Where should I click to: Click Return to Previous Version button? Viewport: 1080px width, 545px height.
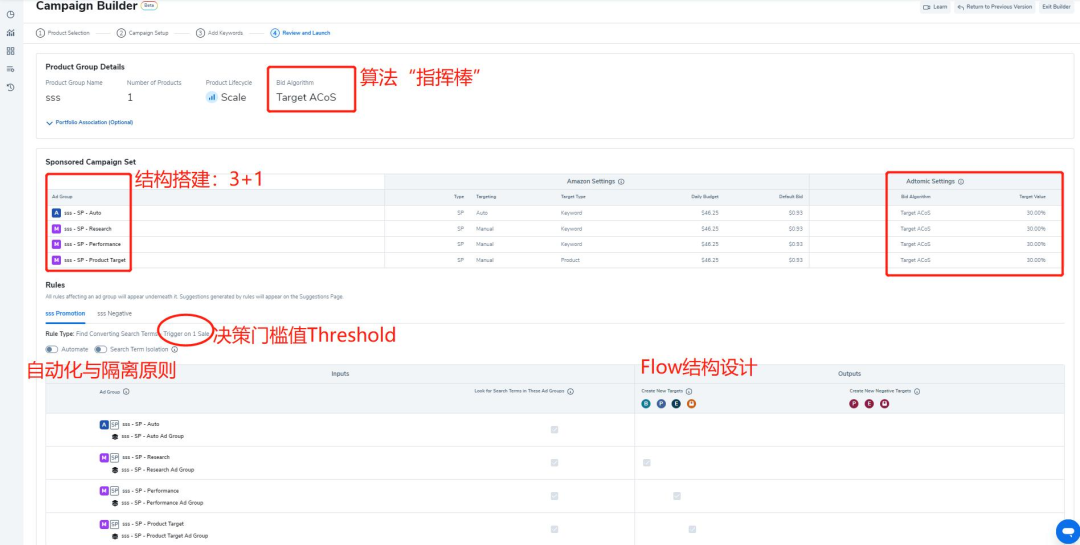(x=994, y=7)
